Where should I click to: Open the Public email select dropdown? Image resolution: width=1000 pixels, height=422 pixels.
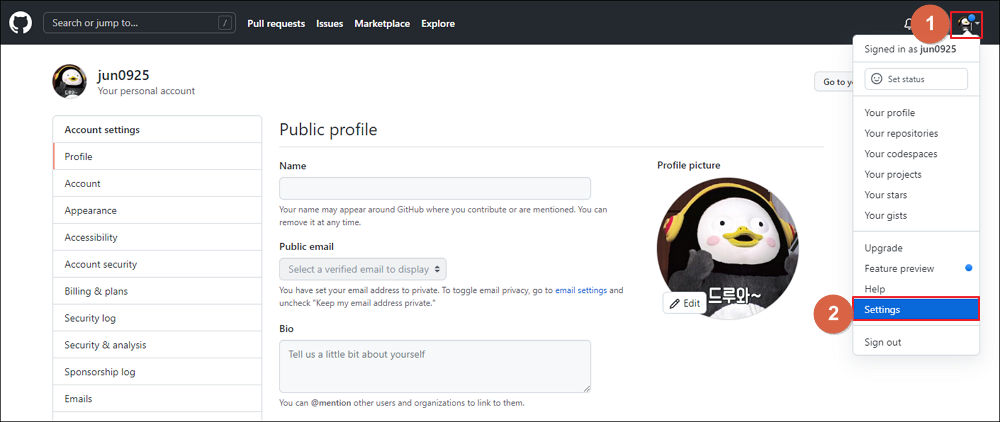363,269
